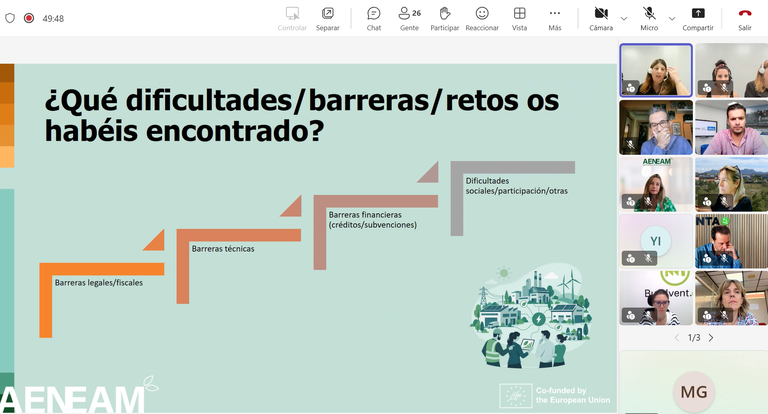Click the shield security icon
768x414 pixels.
click(x=10, y=18)
